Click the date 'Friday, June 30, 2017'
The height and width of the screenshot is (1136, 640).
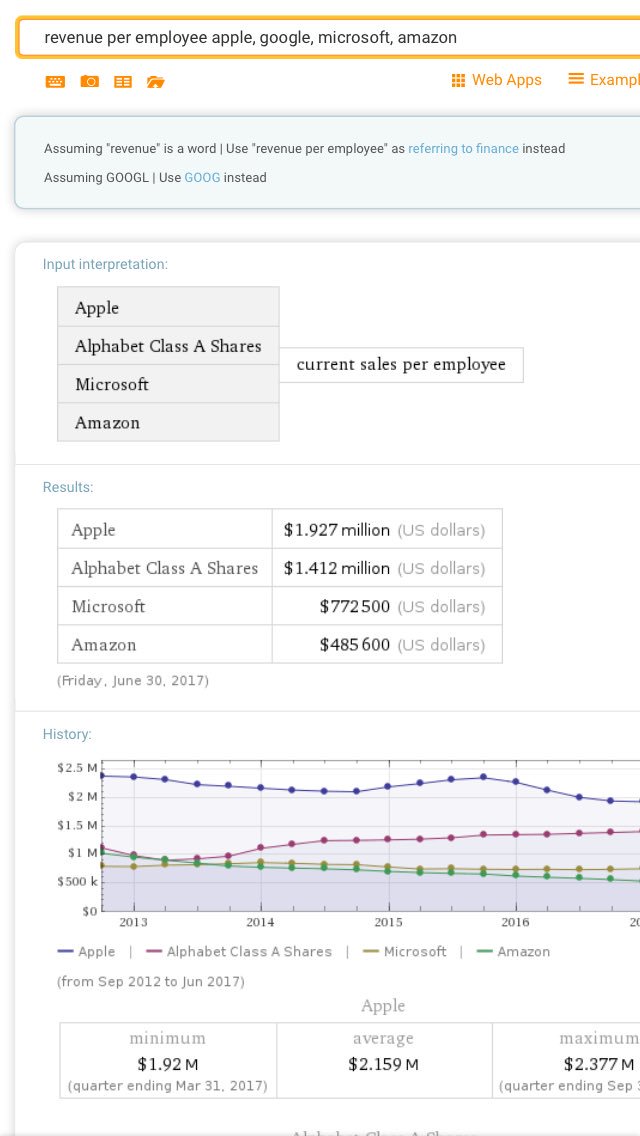click(133, 681)
